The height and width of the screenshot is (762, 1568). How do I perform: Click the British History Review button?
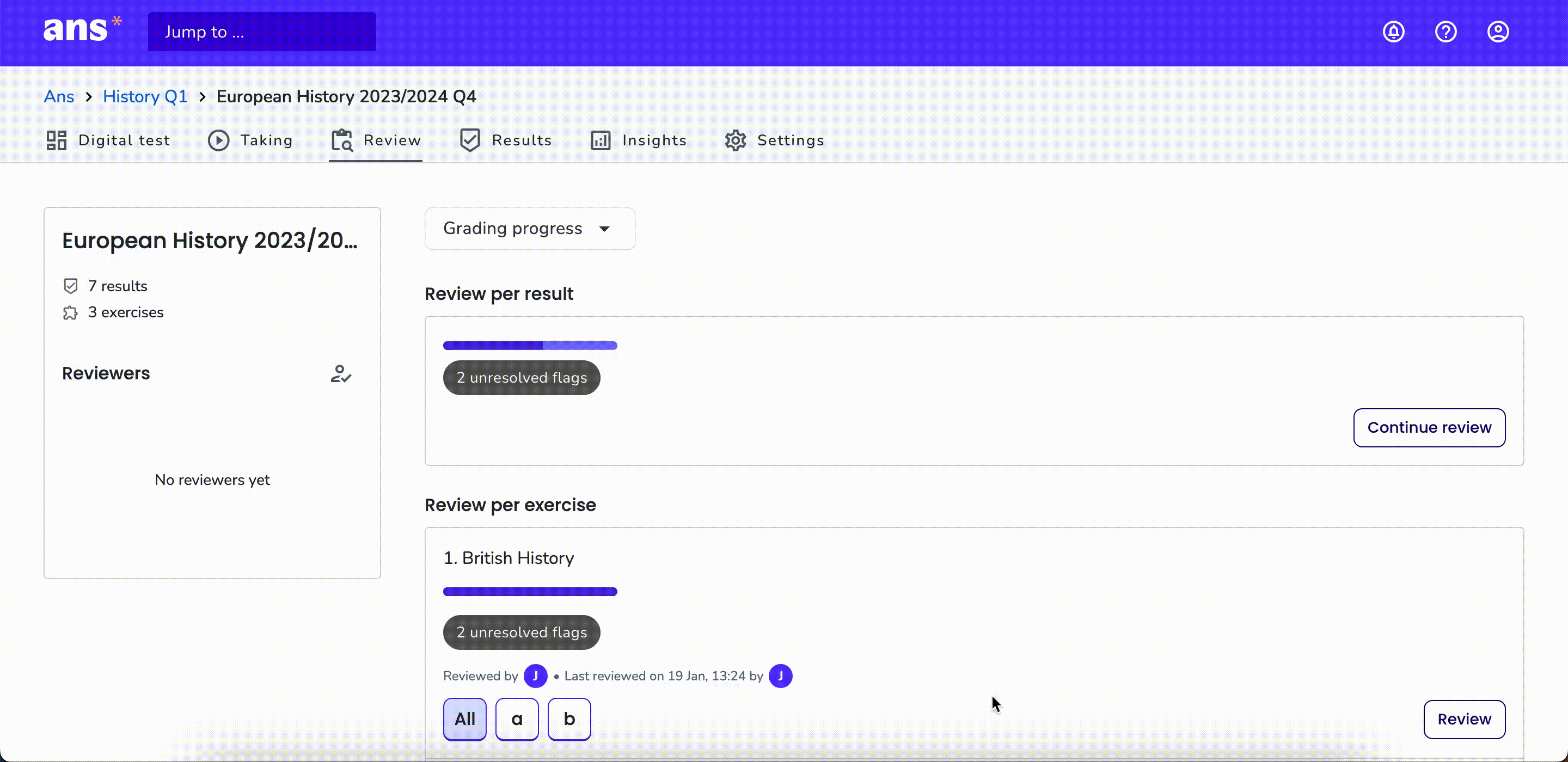tap(1464, 720)
